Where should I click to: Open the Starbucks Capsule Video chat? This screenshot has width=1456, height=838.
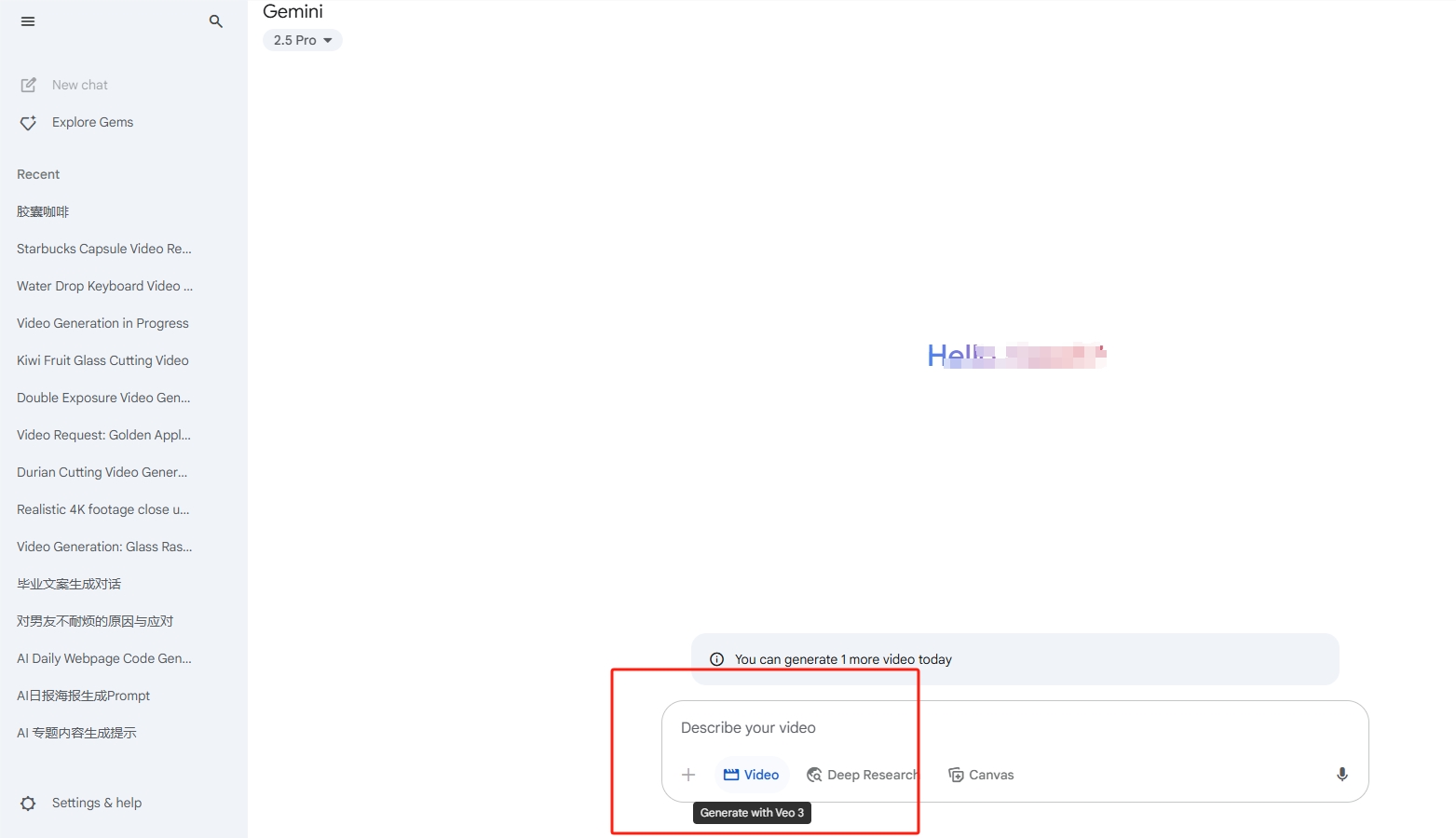point(104,249)
